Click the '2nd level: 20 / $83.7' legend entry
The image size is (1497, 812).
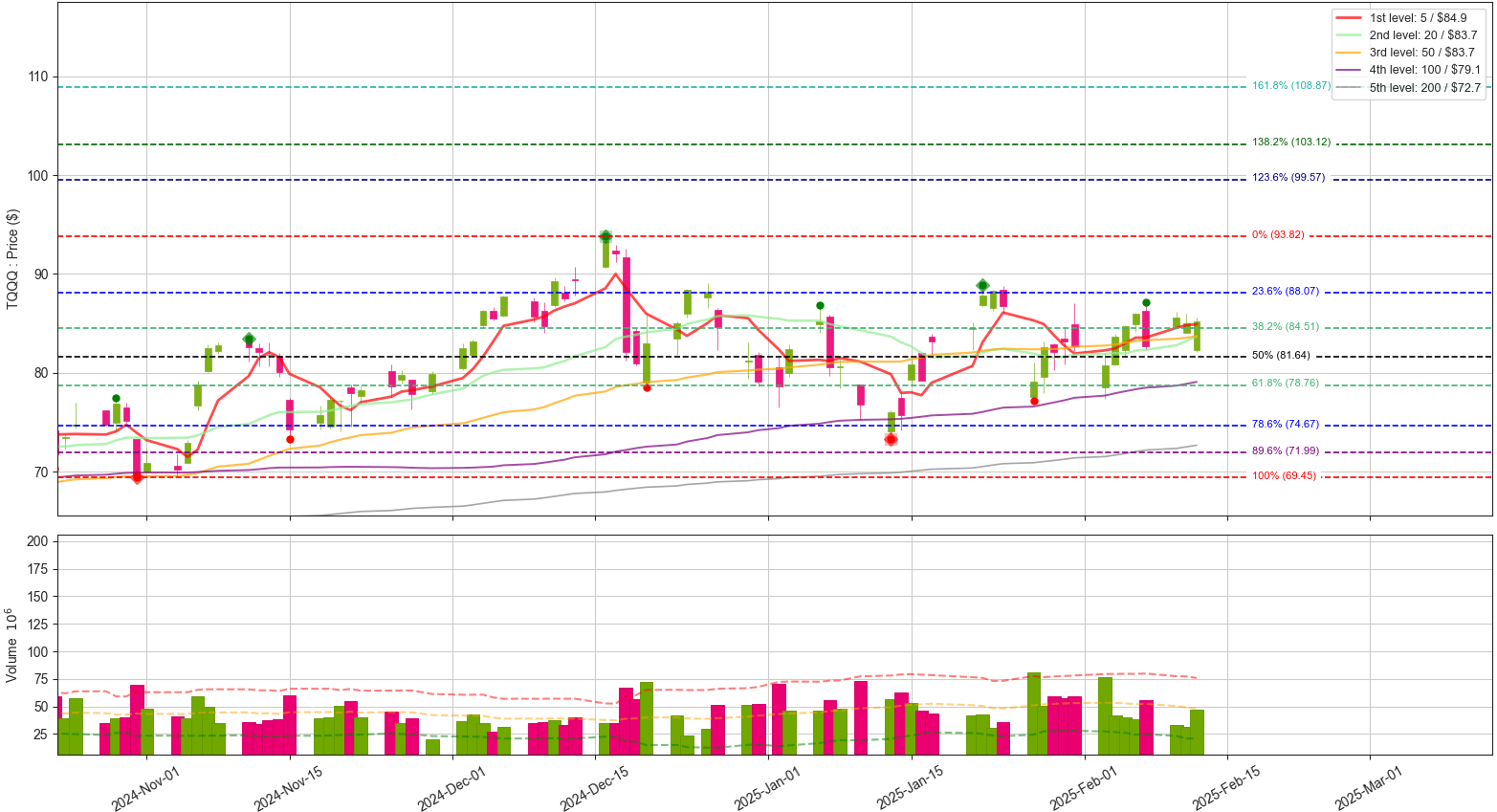tap(1410, 35)
